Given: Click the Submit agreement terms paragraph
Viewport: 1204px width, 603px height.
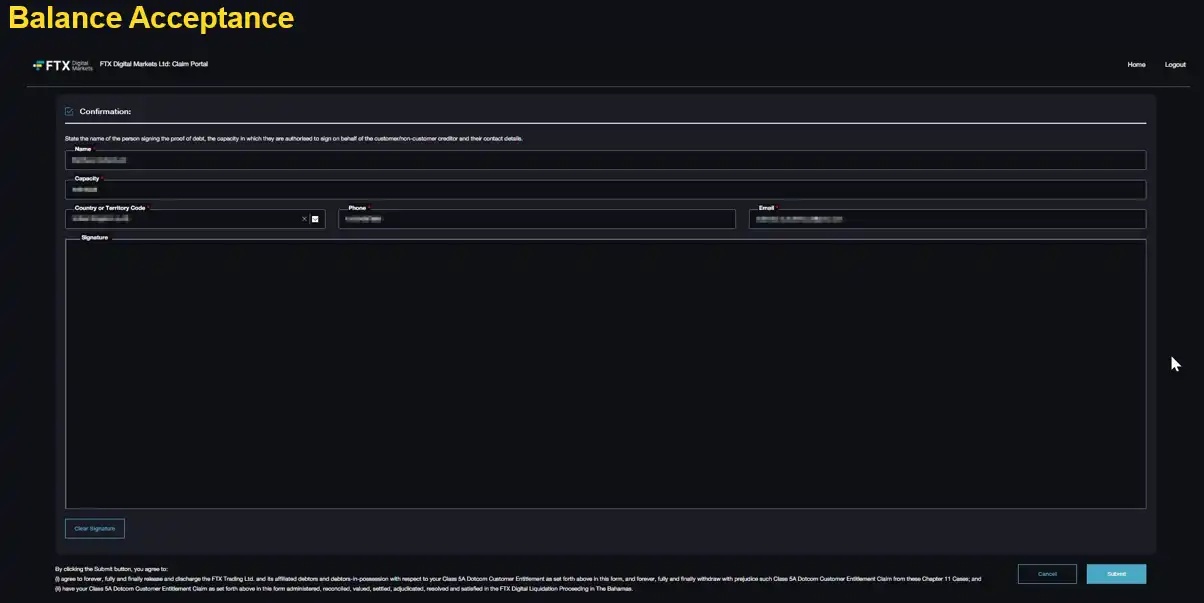Looking at the screenshot, I should click(x=518, y=579).
